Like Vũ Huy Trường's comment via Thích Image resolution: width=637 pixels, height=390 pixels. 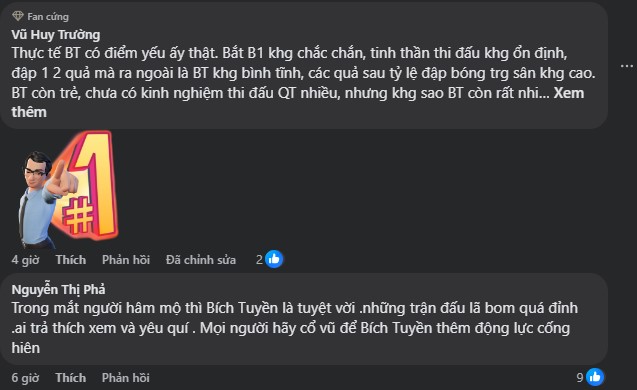click(71, 260)
